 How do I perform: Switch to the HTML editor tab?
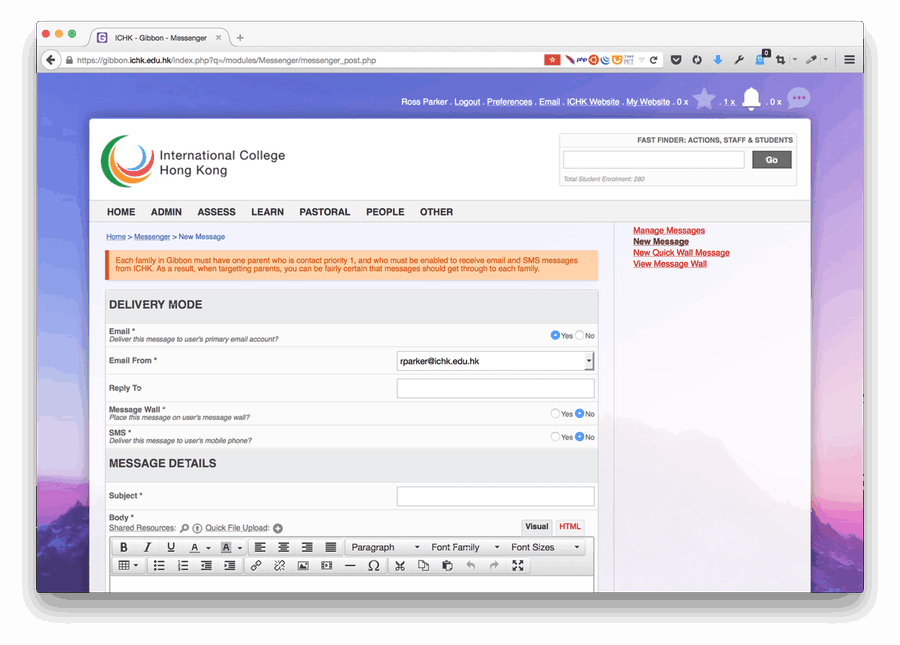coord(569,527)
